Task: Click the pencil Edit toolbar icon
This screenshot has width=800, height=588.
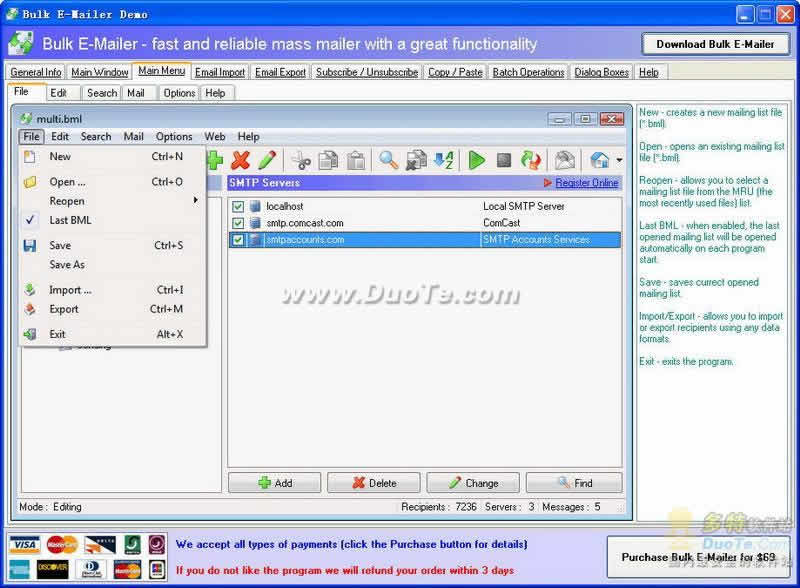Action: pyautogui.click(x=267, y=160)
